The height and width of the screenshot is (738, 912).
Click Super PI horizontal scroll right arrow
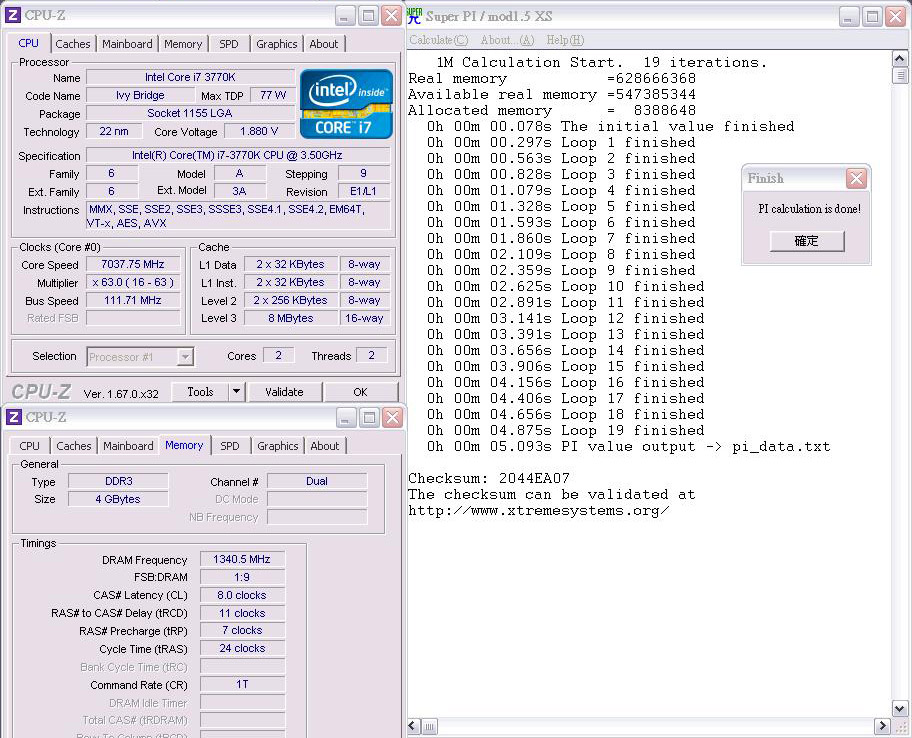[882, 726]
